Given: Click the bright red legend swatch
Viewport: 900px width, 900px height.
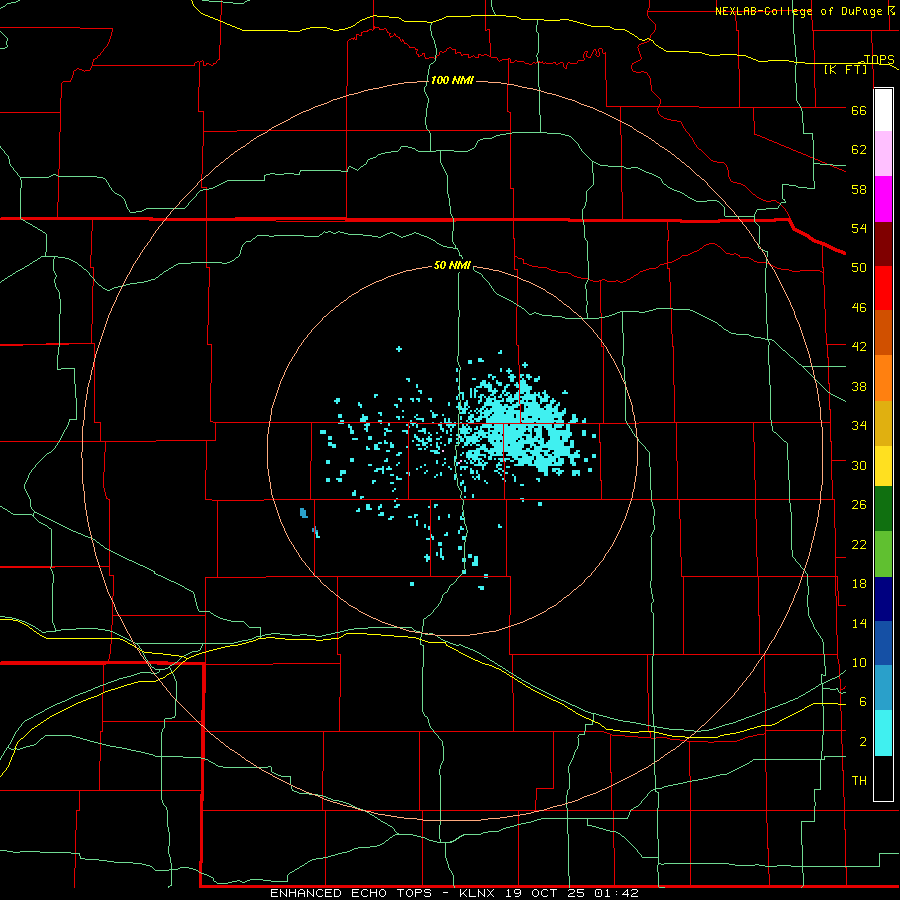Looking at the screenshot, I should (883, 288).
